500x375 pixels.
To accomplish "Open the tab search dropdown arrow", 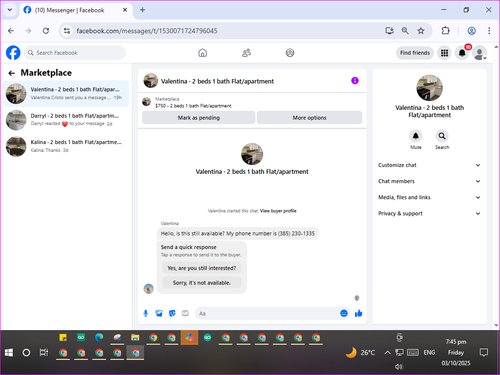I will point(10,10).
